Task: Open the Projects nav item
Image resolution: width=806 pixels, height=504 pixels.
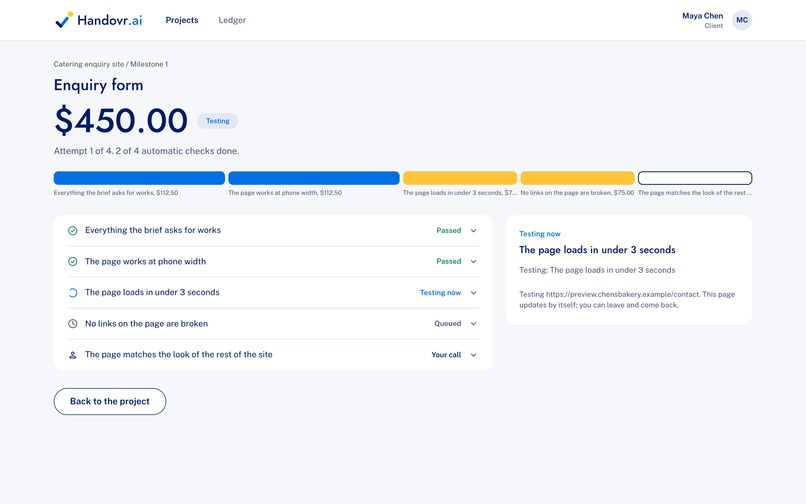Action: click(x=182, y=20)
